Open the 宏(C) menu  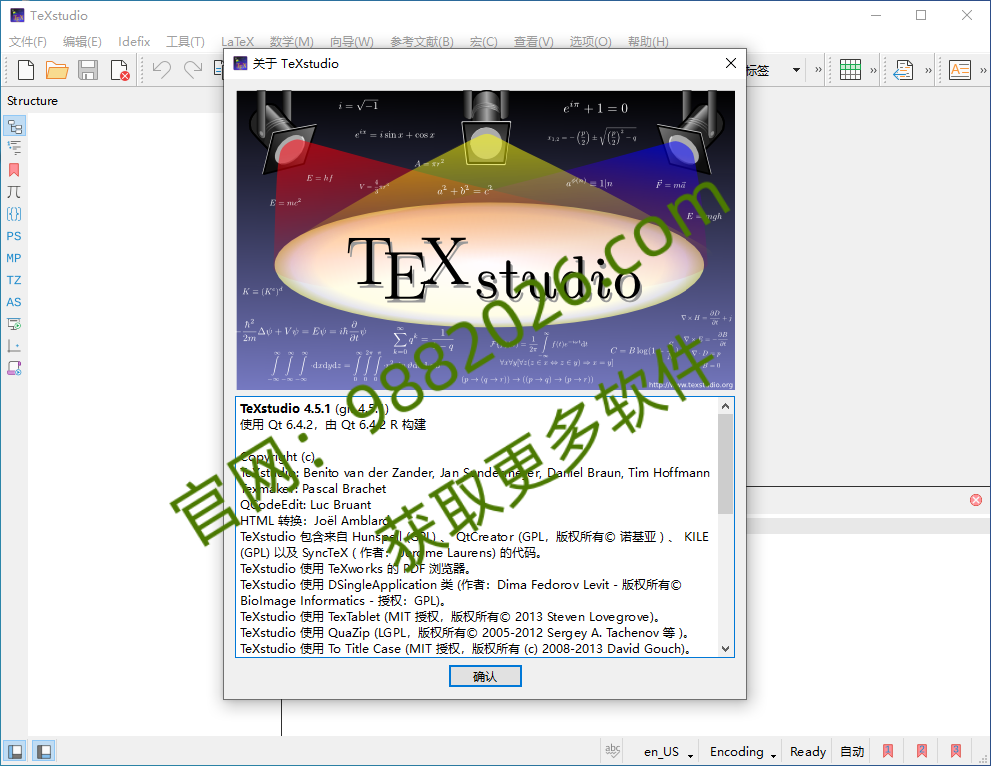point(483,42)
